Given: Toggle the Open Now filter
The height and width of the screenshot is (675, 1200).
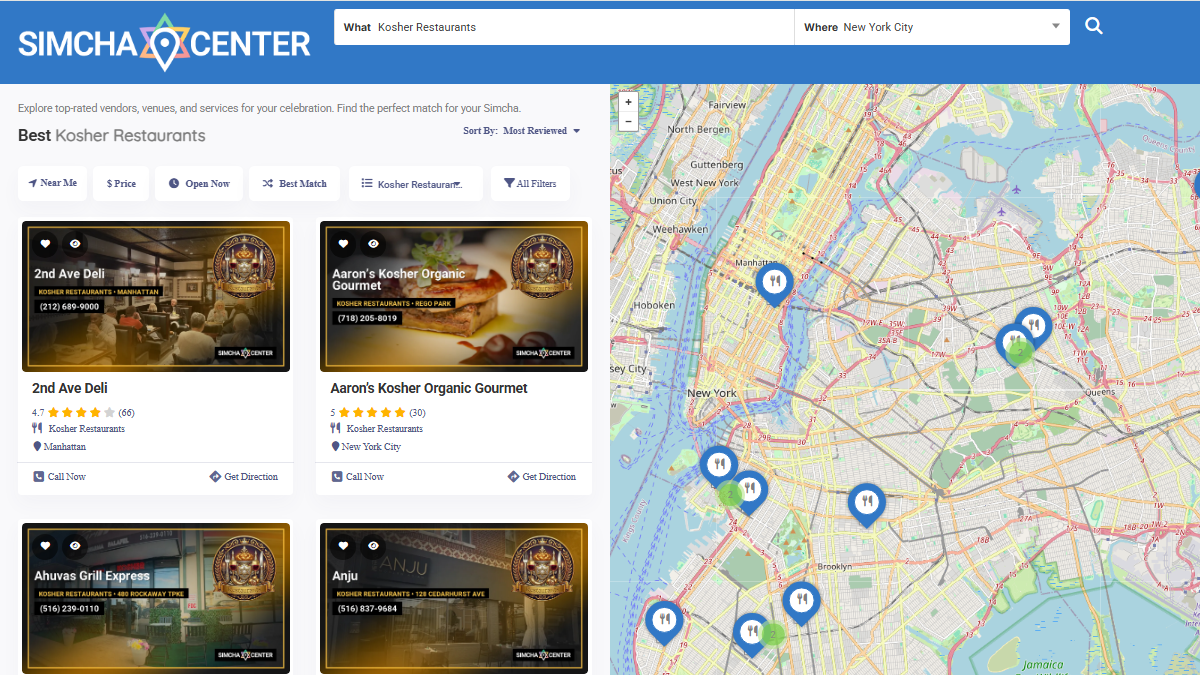Looking at the screenshot, I should pos(199,183).
